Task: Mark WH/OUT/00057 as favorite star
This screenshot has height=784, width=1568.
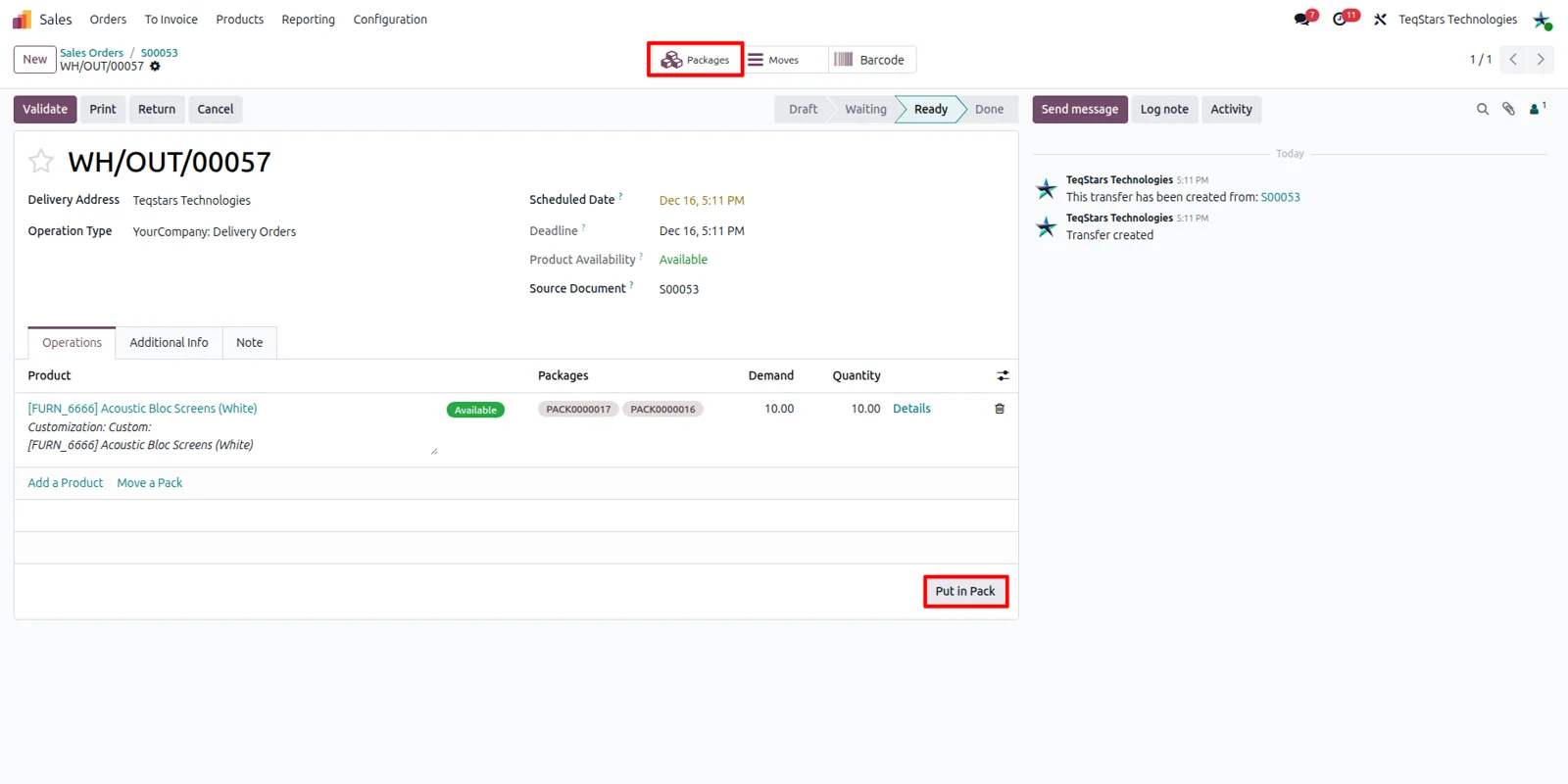Action: [41, 161]
